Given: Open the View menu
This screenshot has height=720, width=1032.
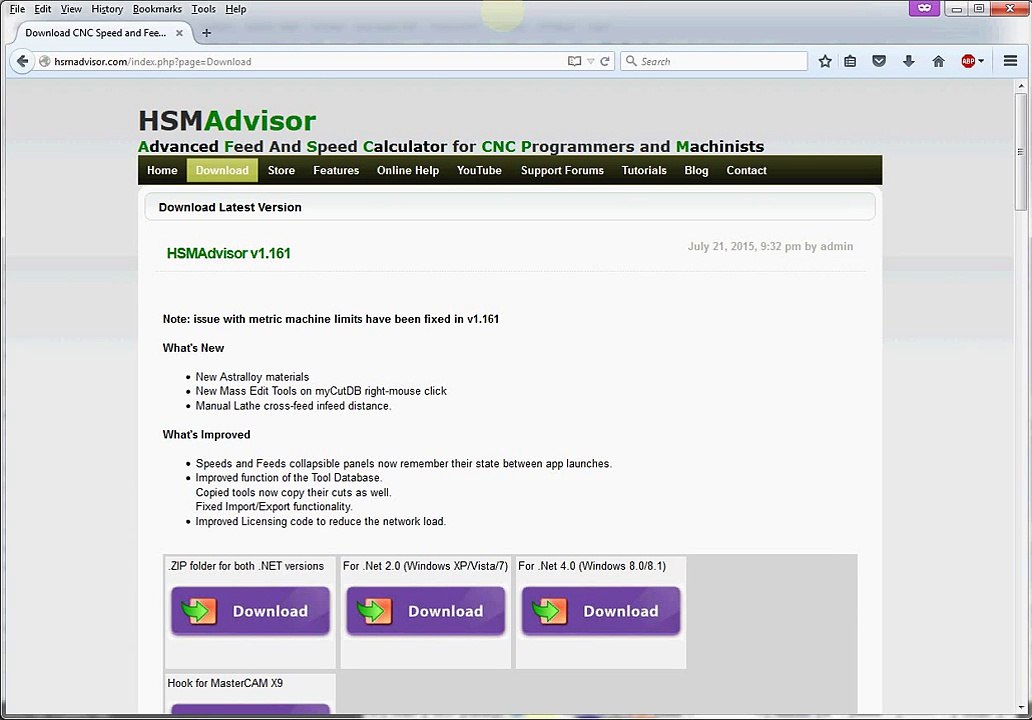Looking at the screenshot, I should coord(71,9).
